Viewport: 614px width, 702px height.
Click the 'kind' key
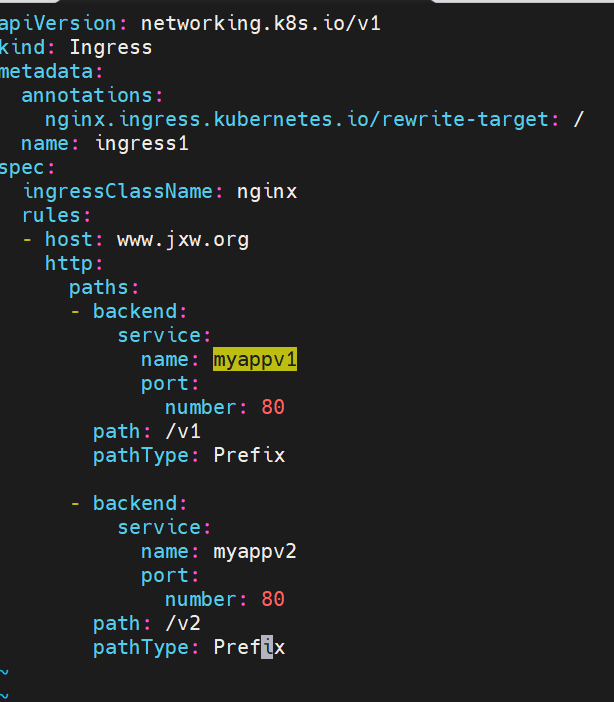tap(22, 47)
